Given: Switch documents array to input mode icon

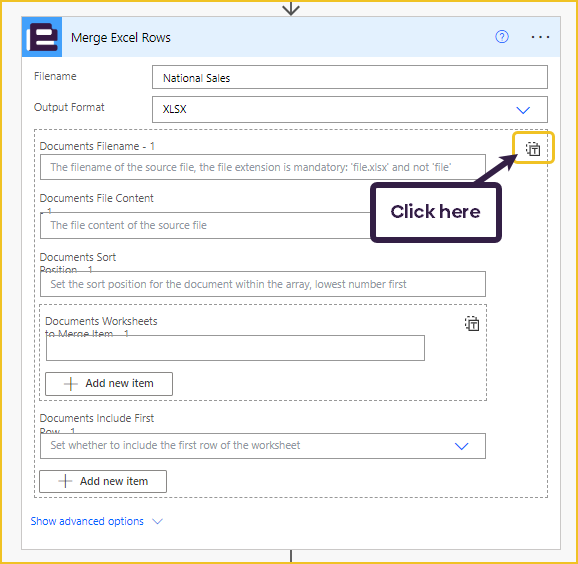Looking at the screenshot, I should click(533, 149).
